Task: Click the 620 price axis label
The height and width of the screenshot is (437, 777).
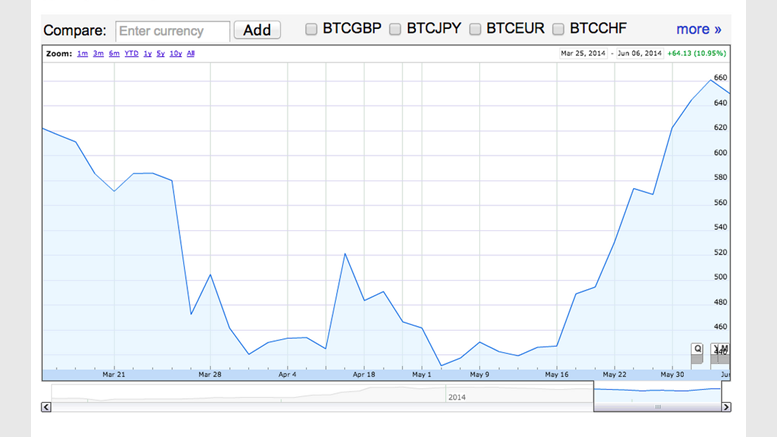Action: 721,127
